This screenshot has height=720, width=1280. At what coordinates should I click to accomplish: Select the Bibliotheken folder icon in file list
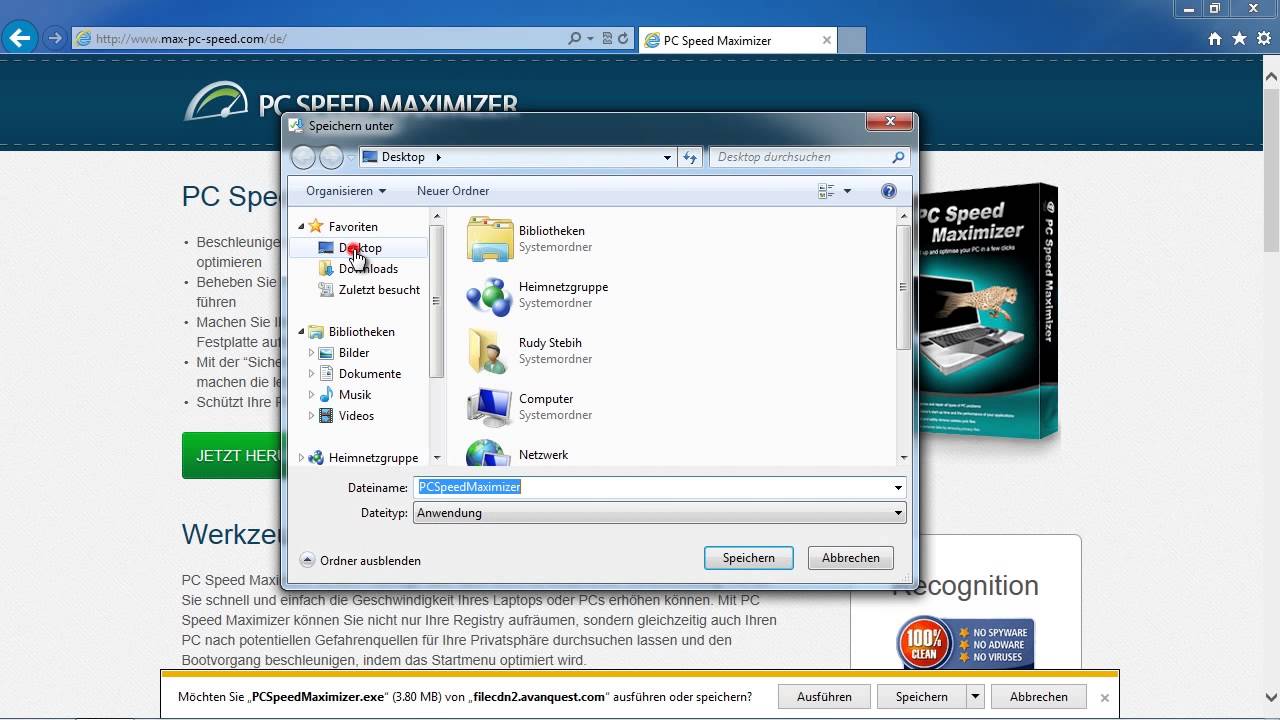(490, 239)
